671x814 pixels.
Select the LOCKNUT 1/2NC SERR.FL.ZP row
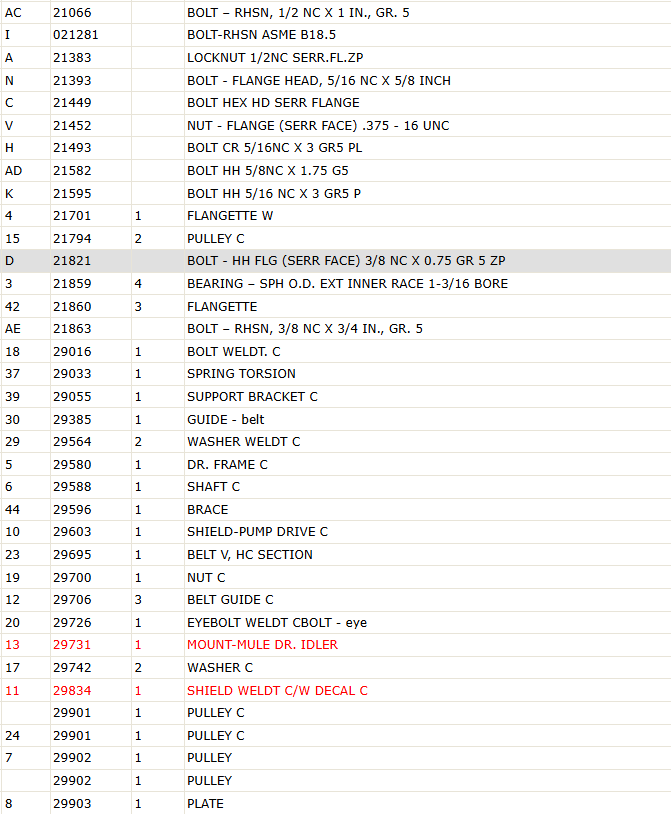tap(335, 58)
